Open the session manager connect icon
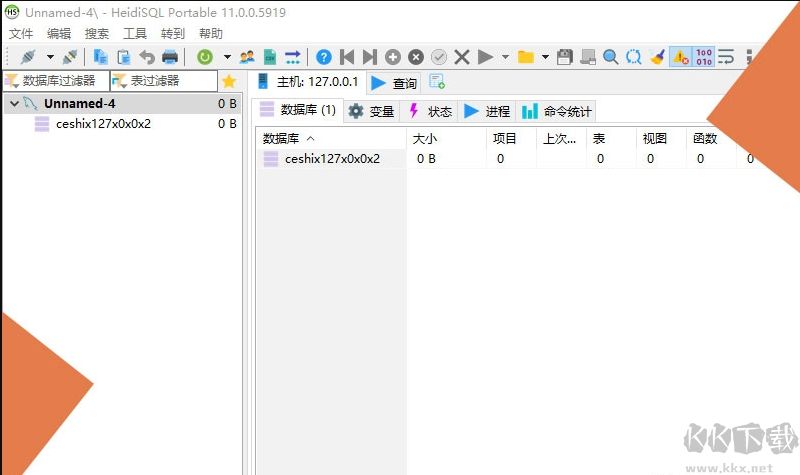 coord(28,57)
